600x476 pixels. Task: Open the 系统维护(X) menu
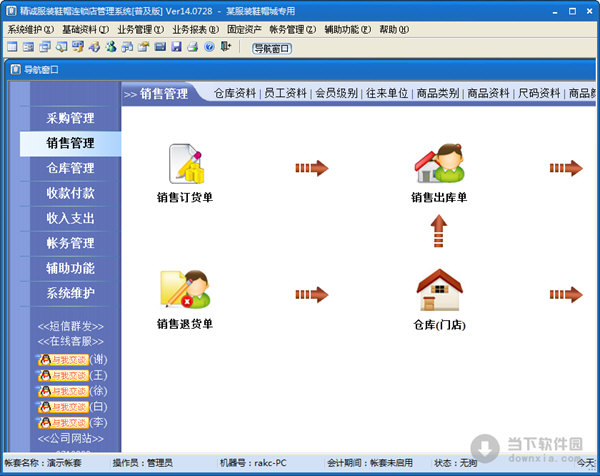[x=31, y=29]
